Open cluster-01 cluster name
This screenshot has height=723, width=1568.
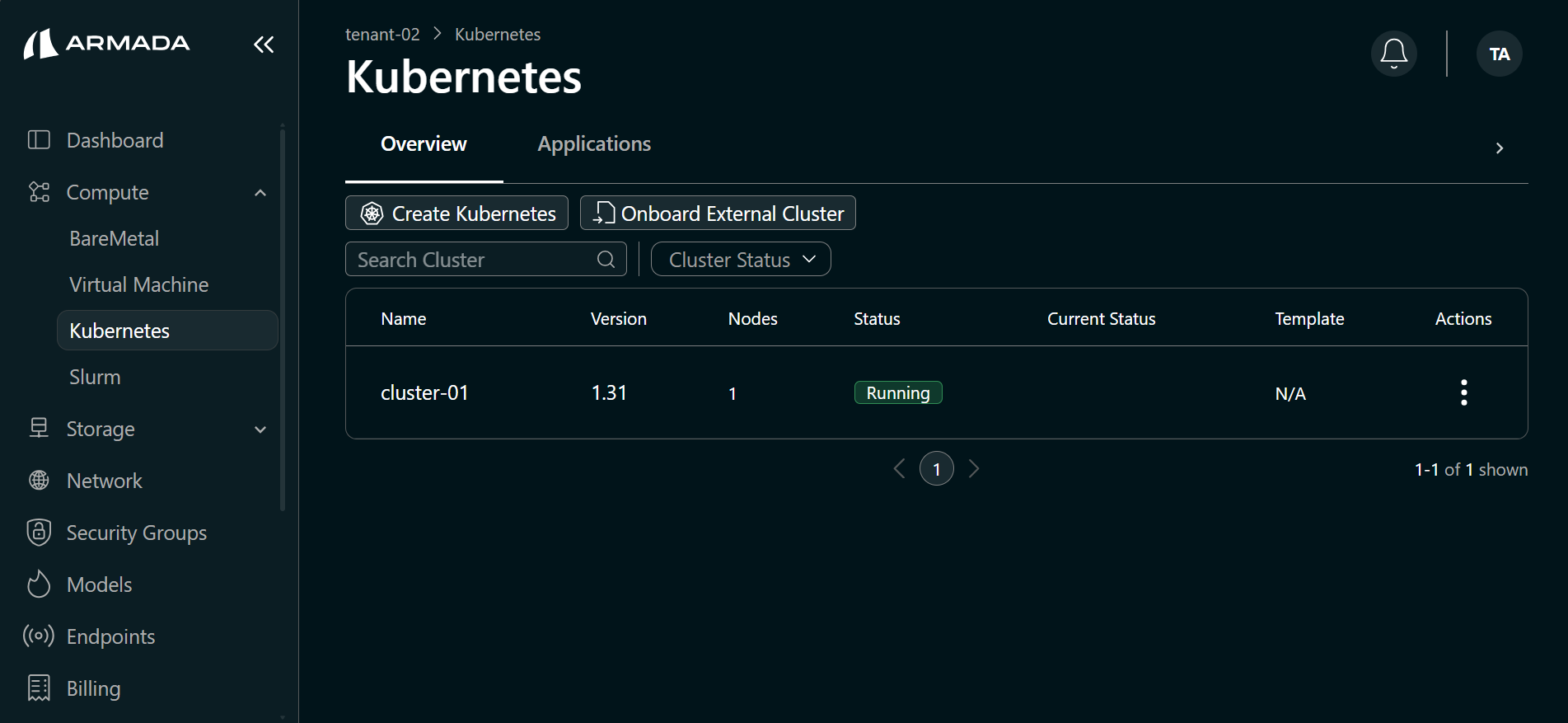click(x=424, y=393)
